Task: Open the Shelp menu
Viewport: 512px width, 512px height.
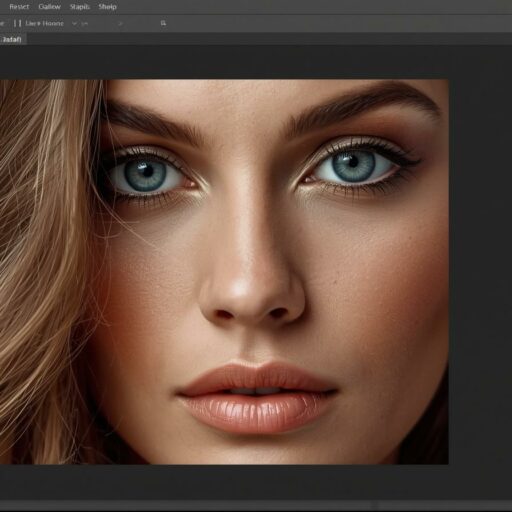Action: 107,7
